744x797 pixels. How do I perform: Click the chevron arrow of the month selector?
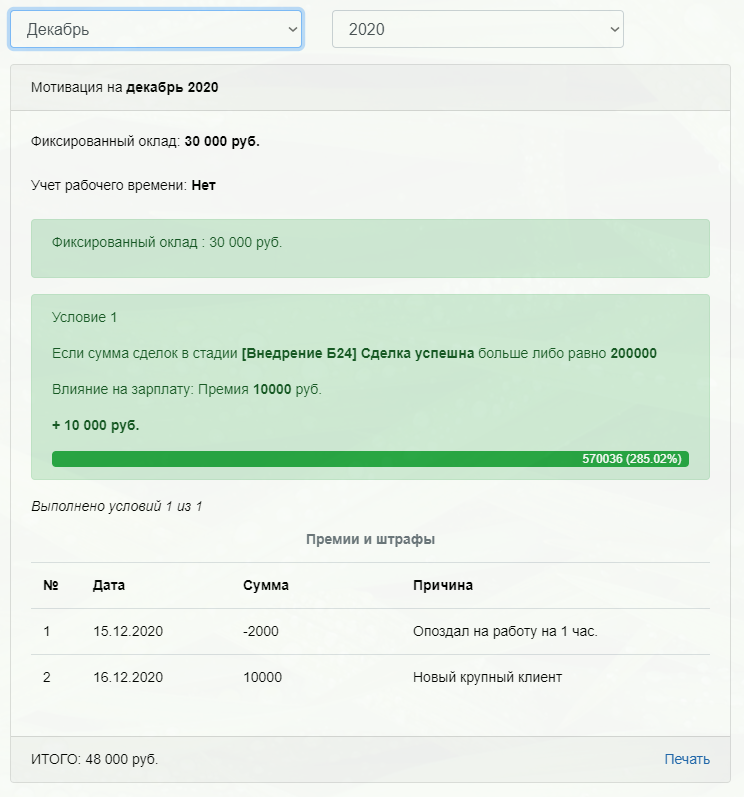[x=293, y=29]
